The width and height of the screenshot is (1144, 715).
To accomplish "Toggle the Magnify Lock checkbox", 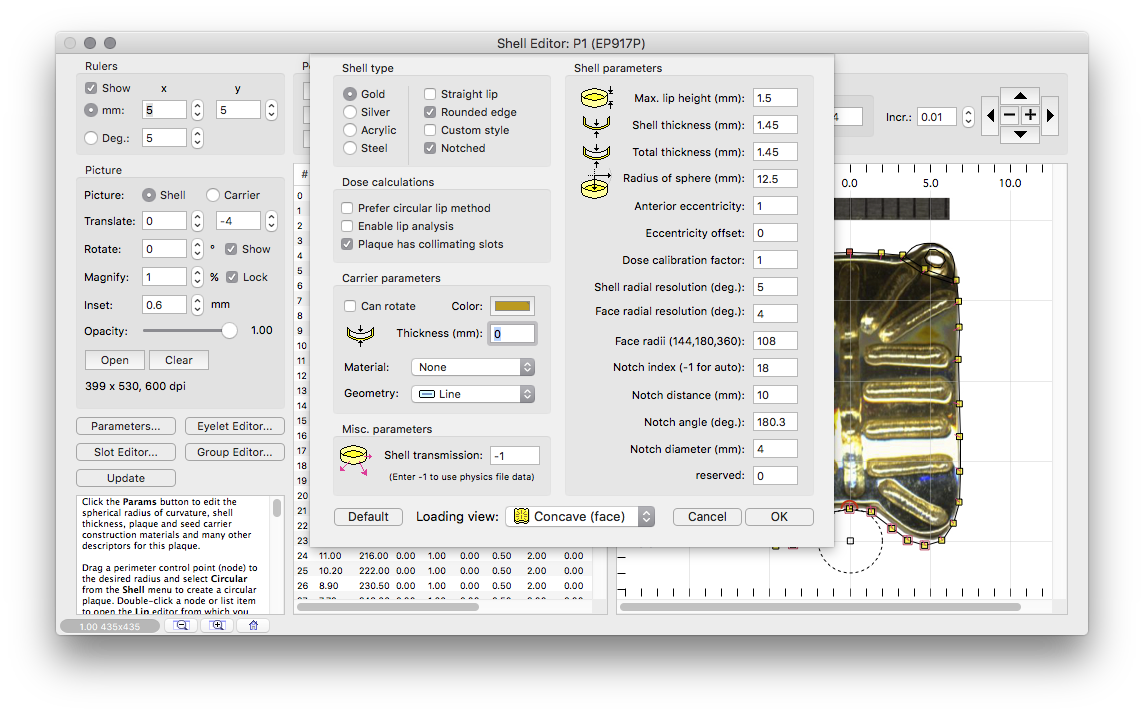I will point(232,277).
